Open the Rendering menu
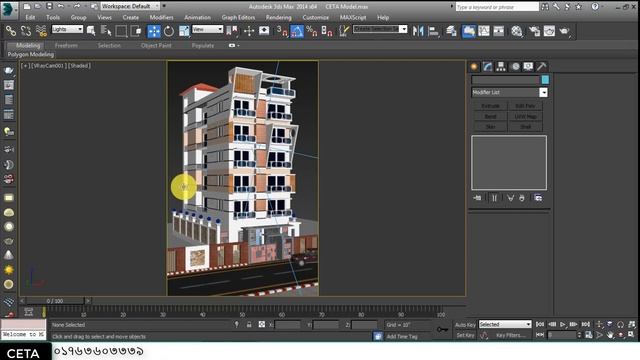The height and width of the screenshot is (360, 640). coord(278,18)
